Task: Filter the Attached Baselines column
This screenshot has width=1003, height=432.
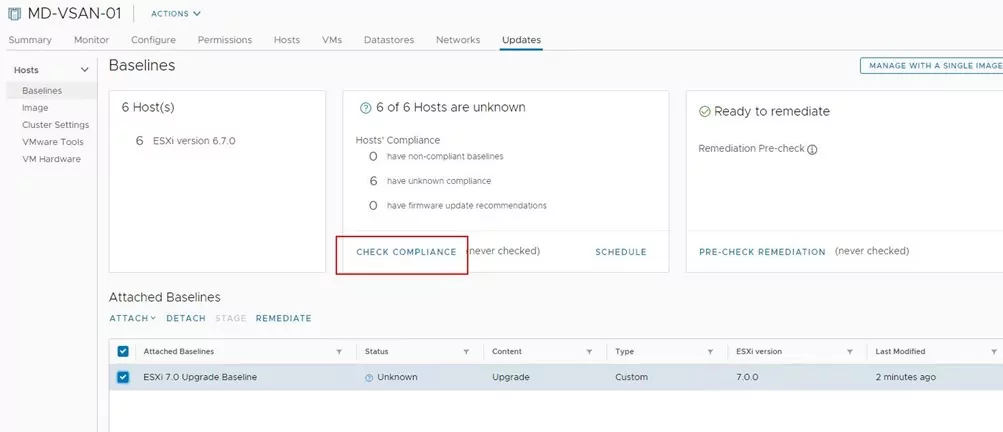Action: coord(339,352)
